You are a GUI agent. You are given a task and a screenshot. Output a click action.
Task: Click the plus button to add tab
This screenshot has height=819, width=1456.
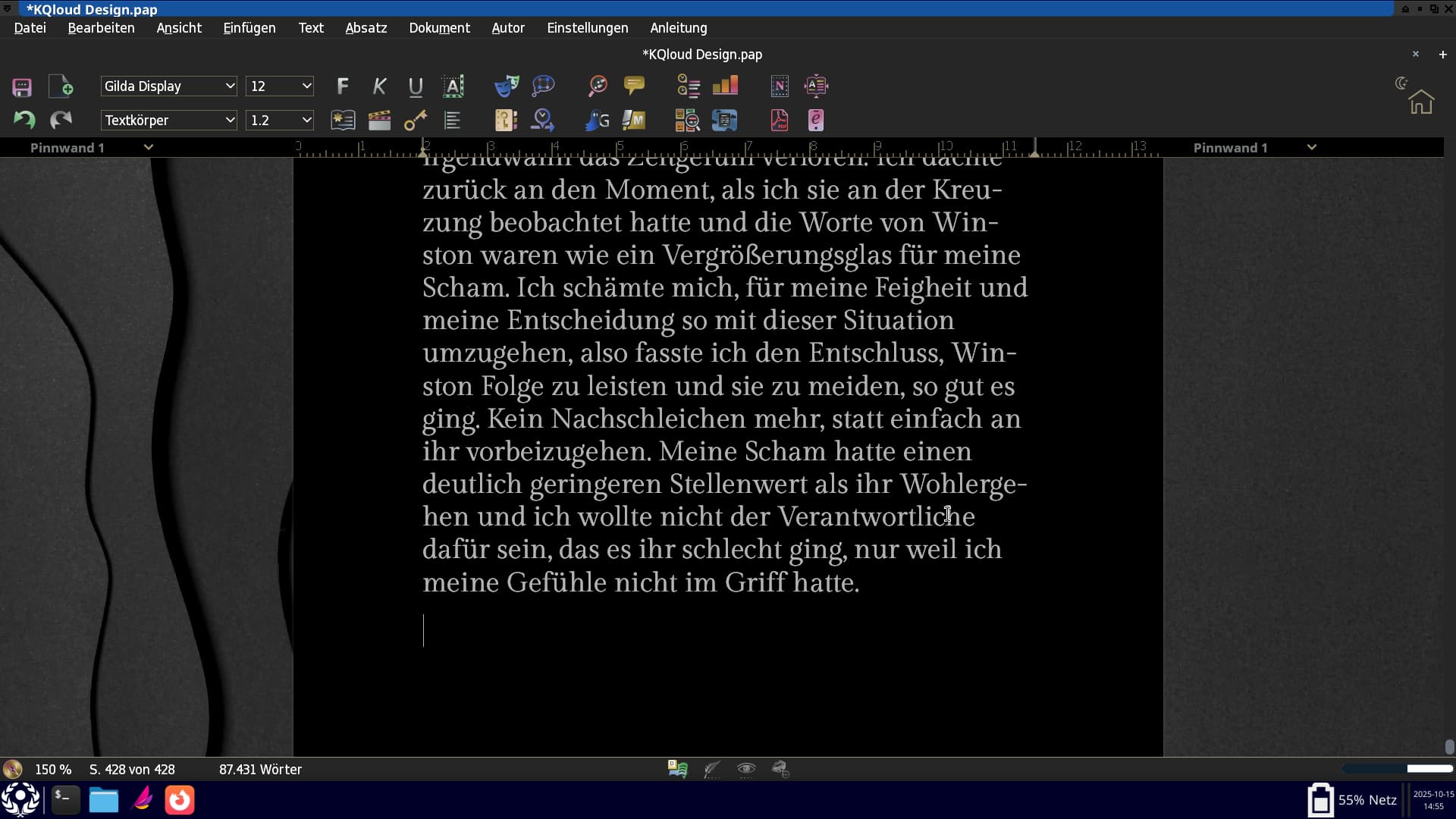pyautogui.click(x=1442, y=55)
